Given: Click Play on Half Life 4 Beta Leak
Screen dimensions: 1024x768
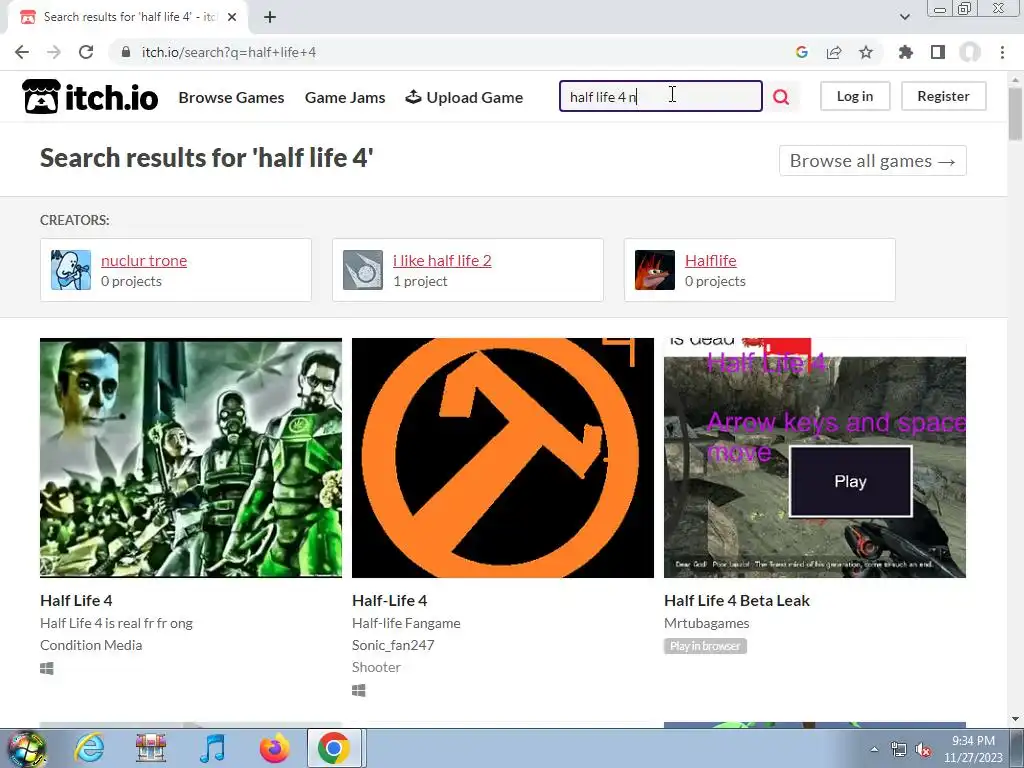Looking at the screenshot, I should 850,481.
